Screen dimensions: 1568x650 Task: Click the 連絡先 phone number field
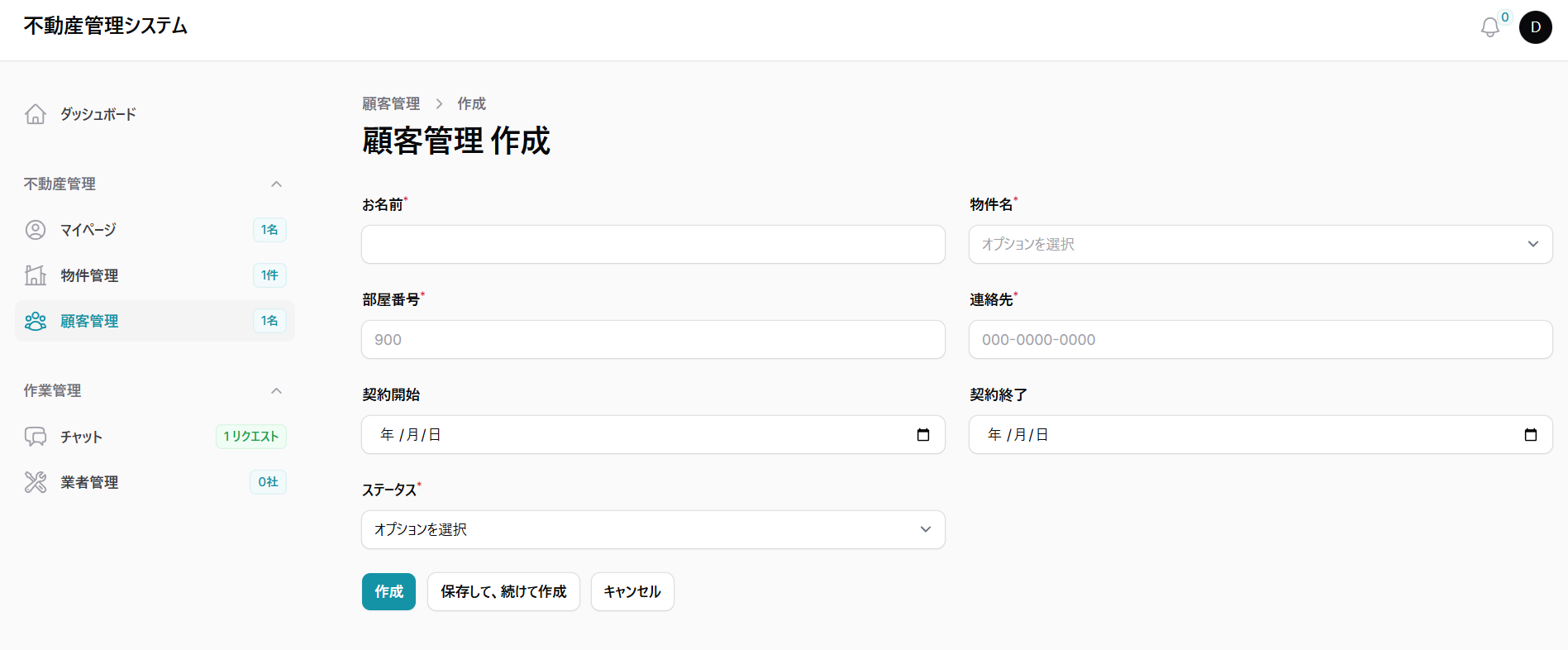click(1260, 340)
